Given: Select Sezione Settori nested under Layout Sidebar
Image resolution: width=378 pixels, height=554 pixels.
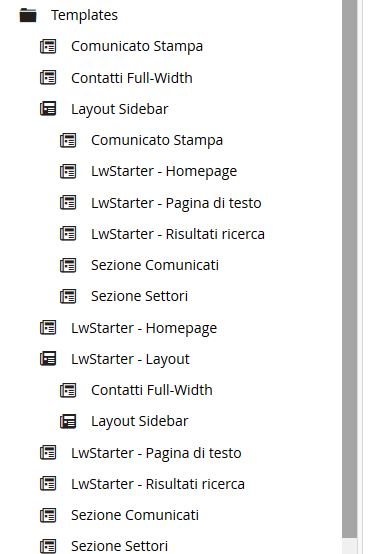Looking at the screenshot, I should click(x=139, y=296).
